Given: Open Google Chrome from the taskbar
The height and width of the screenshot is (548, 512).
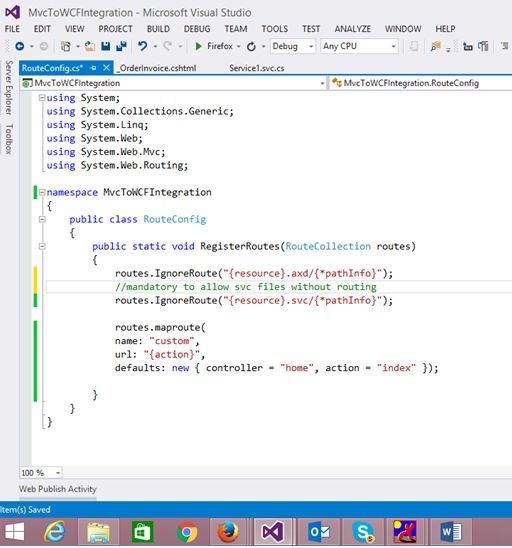Looking at the screenshot, I should point(187,532).
